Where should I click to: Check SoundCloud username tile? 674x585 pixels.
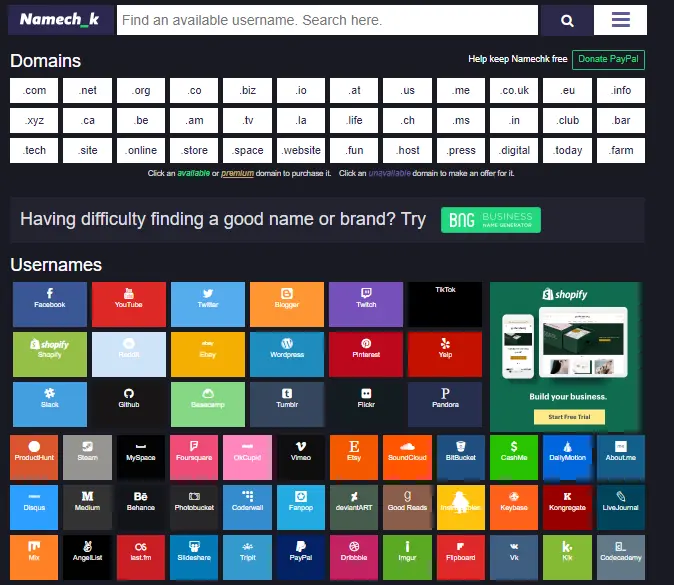pyautogui.click(x=407, y=457)
